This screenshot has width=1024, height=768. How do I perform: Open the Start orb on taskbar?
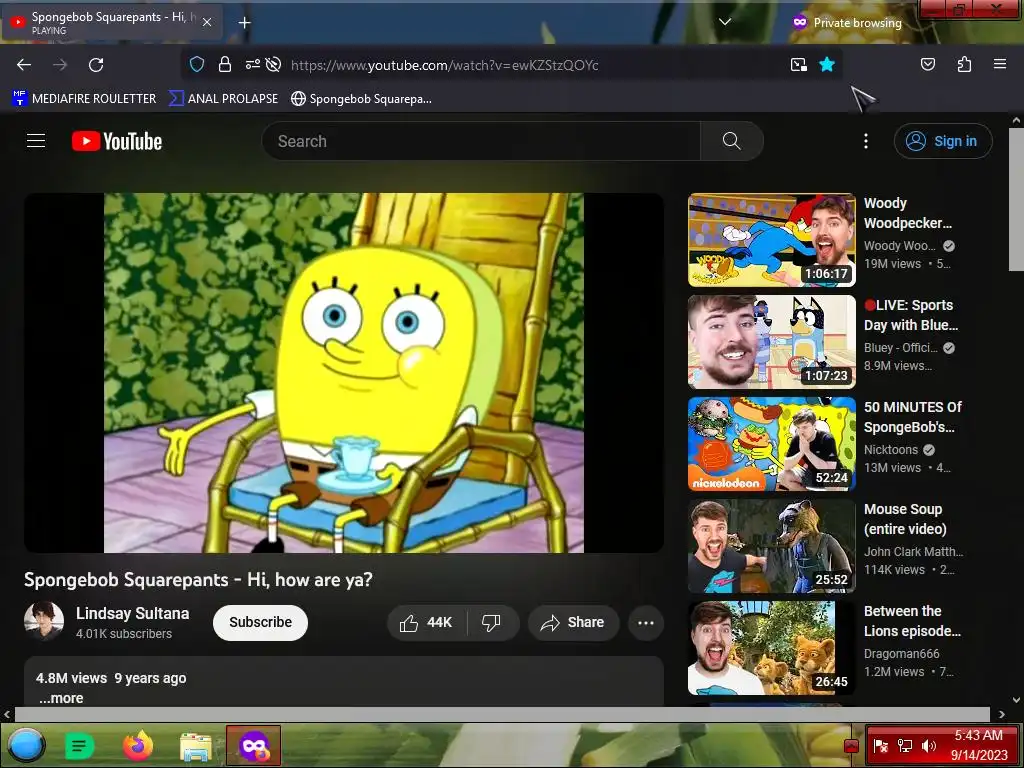tap(27, 745)
